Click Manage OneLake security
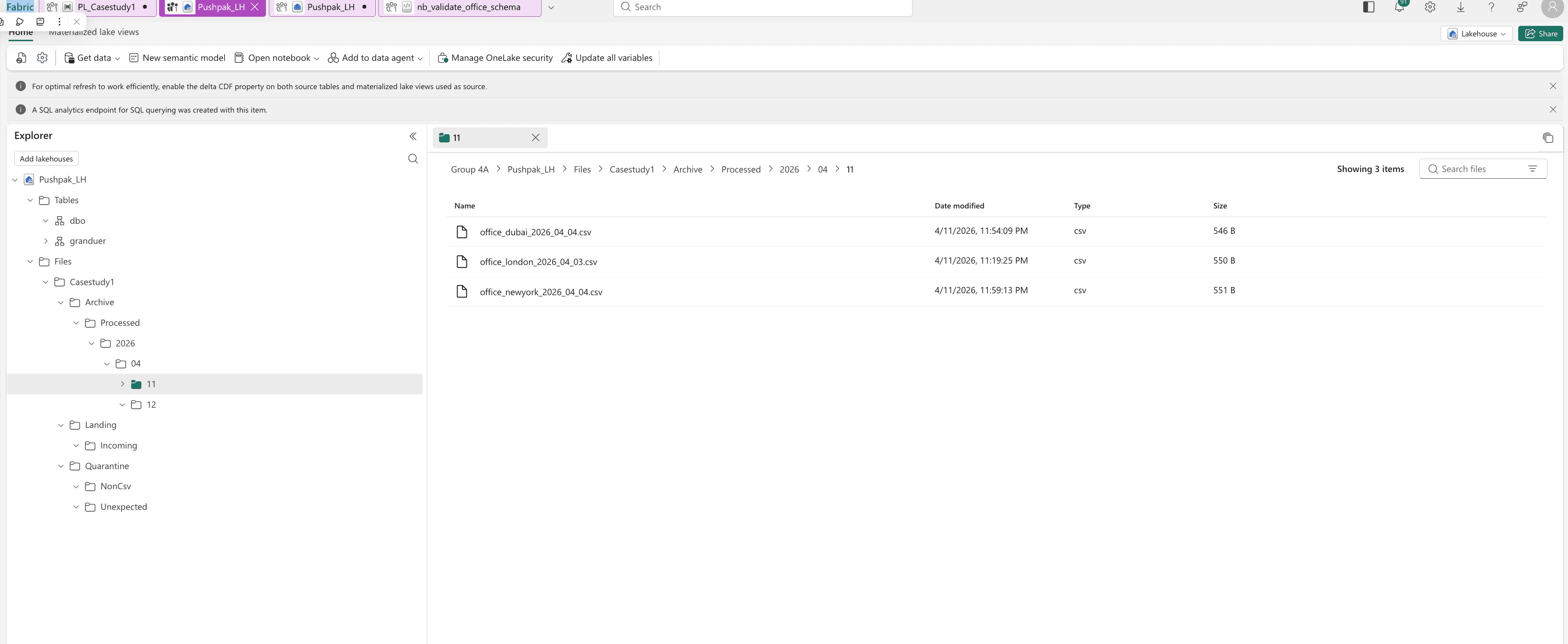Image resolution: width=1568 pixels, height=644 pixels. [495, 58]
